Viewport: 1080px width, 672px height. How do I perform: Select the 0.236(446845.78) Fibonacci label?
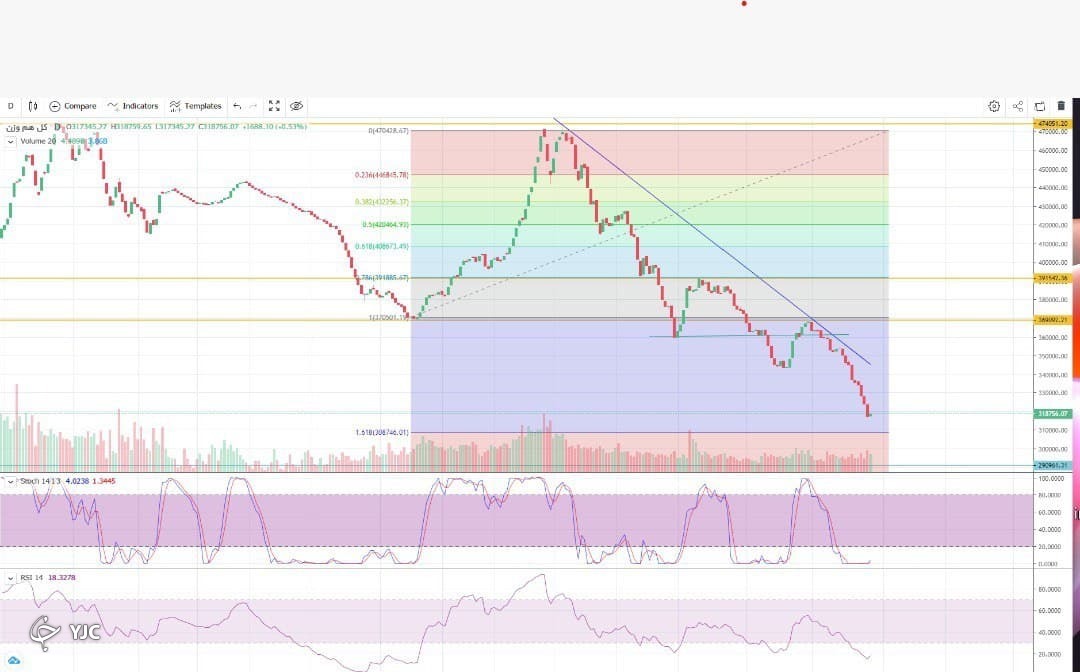[x=382, y=175]
